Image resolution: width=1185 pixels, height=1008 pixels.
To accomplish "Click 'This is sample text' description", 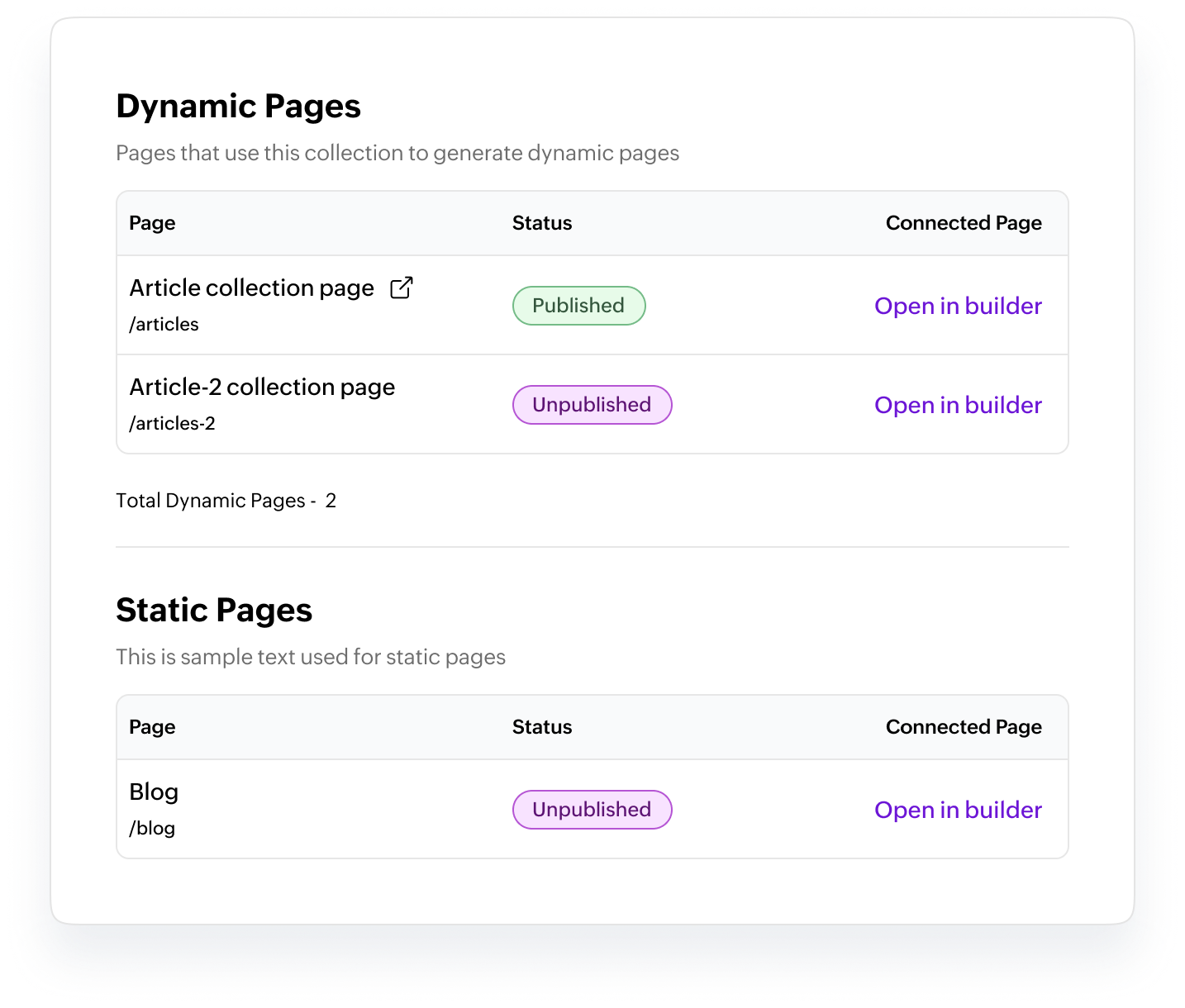I will click(311, 658).
